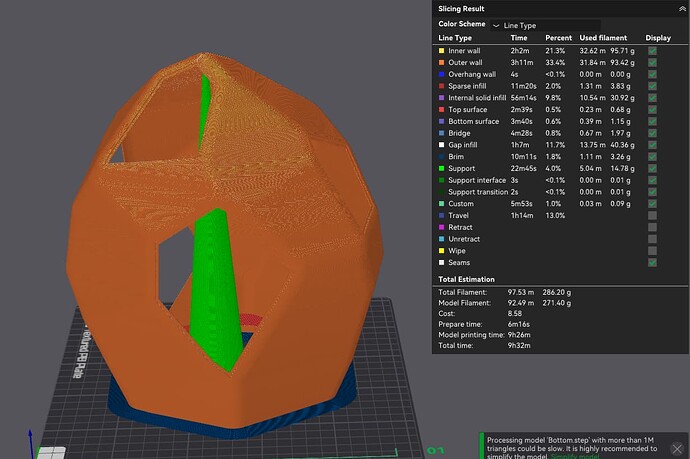Click the orange Outer wall color swatch
The image size is (690, 459).
coord(441,62)
